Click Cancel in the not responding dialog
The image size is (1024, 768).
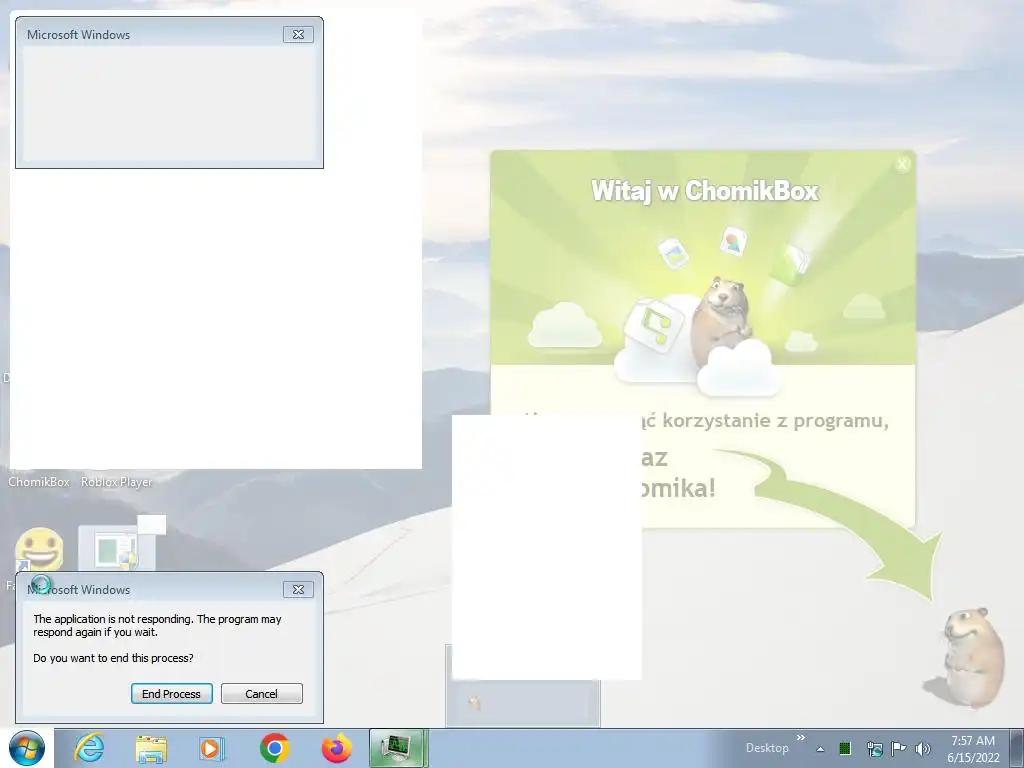click(261, 694)
